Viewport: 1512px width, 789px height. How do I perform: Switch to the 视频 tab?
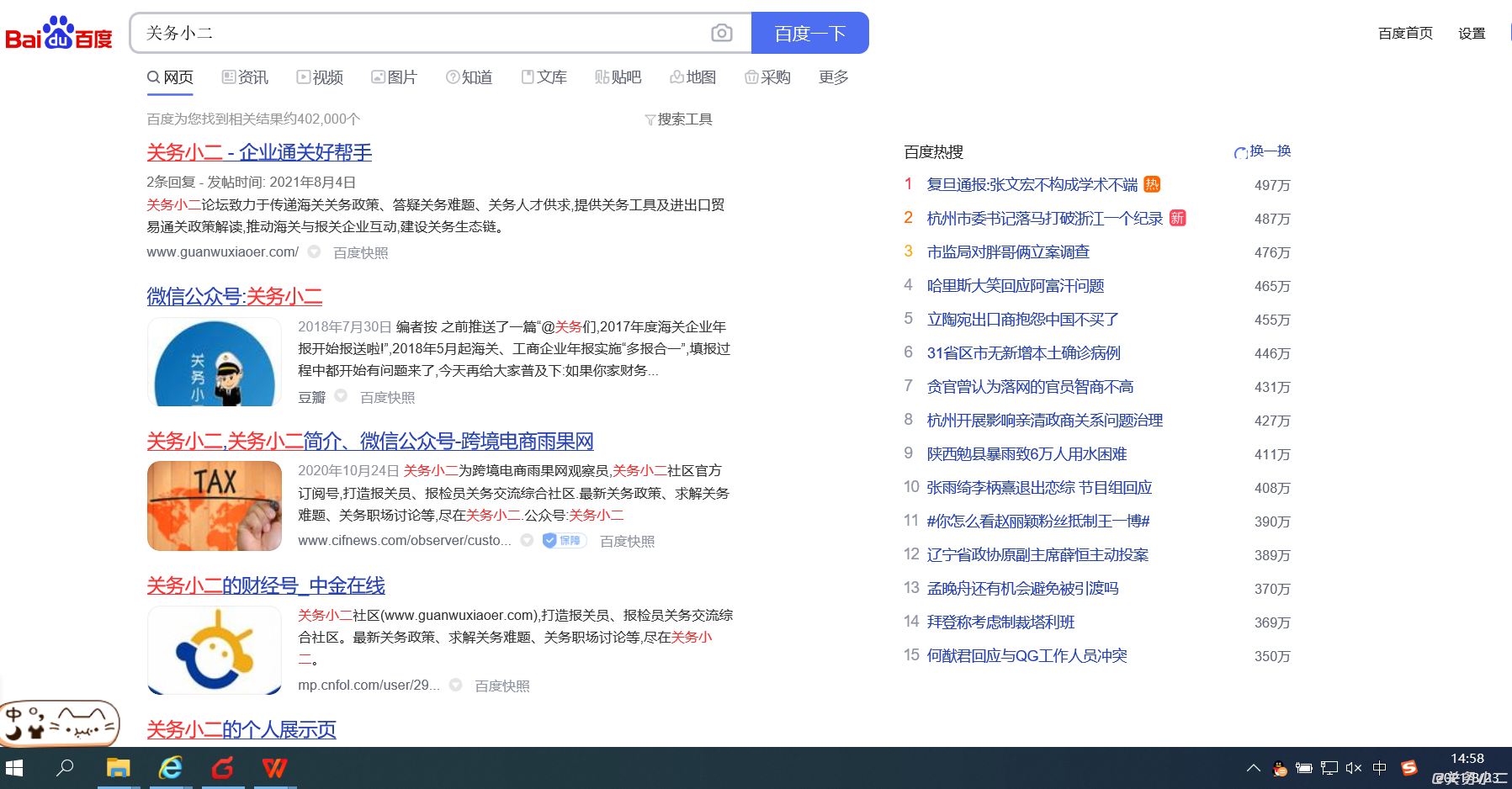320,77
